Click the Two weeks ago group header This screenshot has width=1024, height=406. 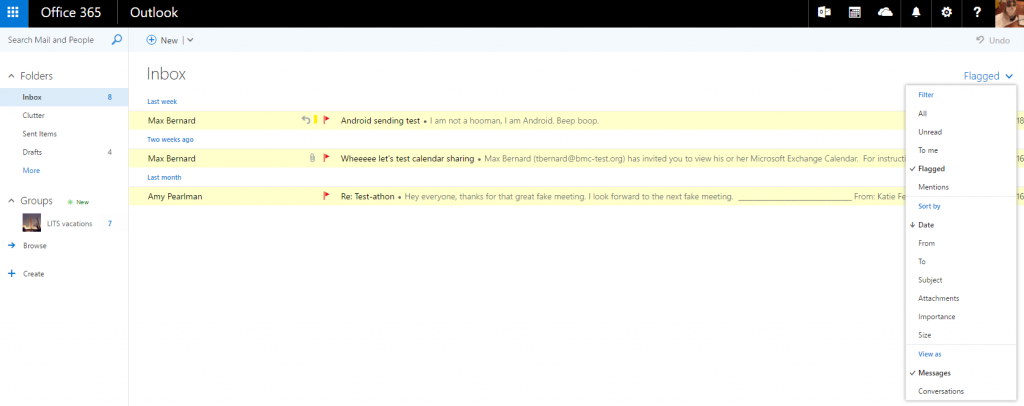coord(170,139)
